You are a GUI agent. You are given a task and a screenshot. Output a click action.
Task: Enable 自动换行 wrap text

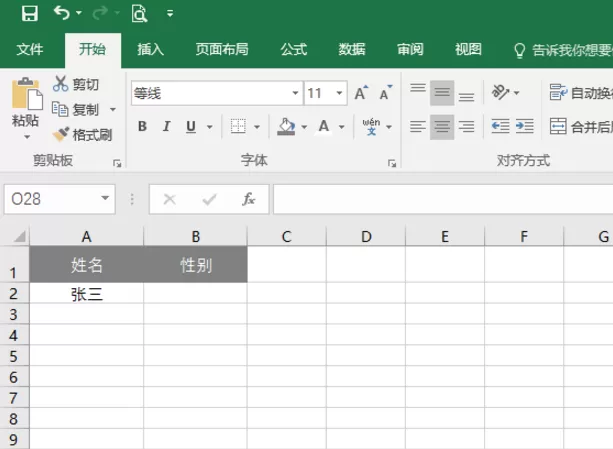click(x=581, y=93)
